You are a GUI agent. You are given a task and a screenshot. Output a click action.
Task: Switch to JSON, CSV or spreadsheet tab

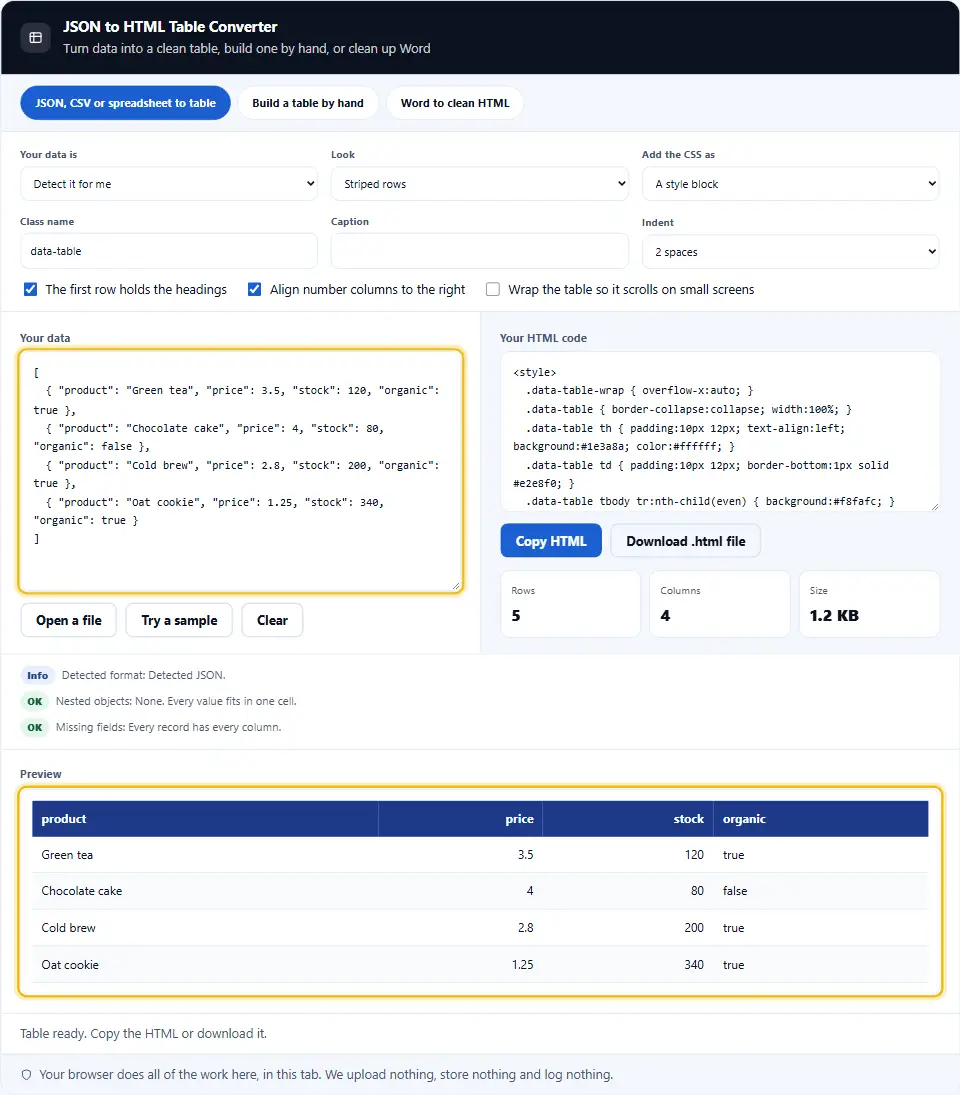[126, 103]
